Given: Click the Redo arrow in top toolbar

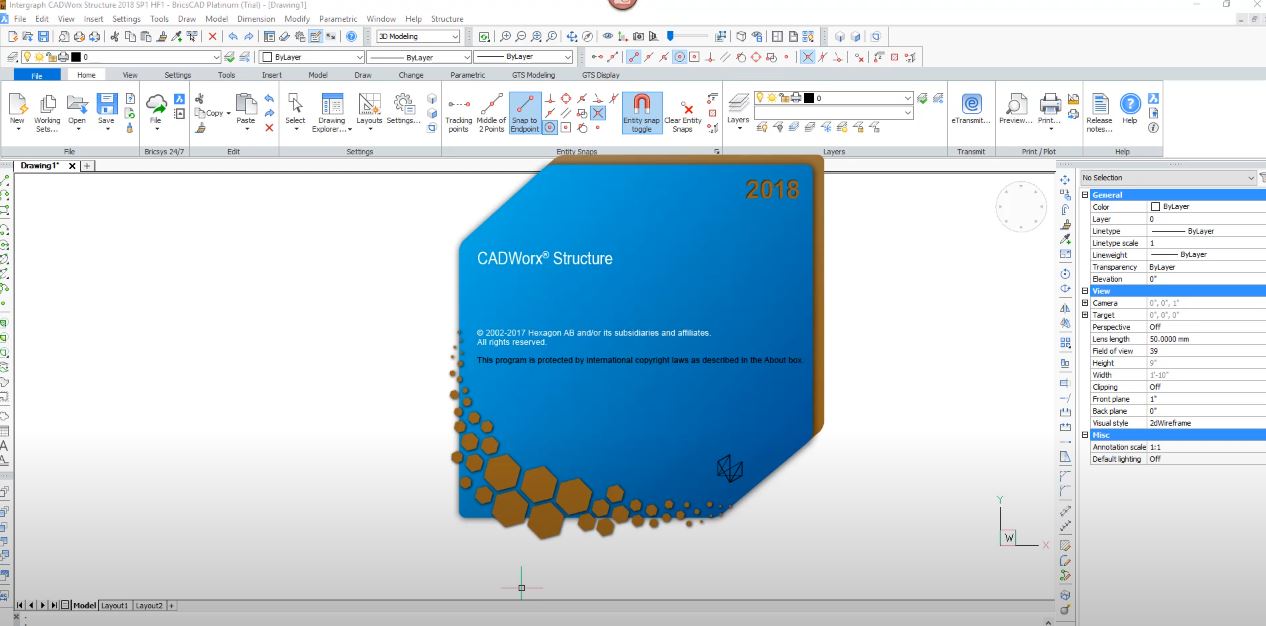Looking at the screenshot, I should 248,36.
